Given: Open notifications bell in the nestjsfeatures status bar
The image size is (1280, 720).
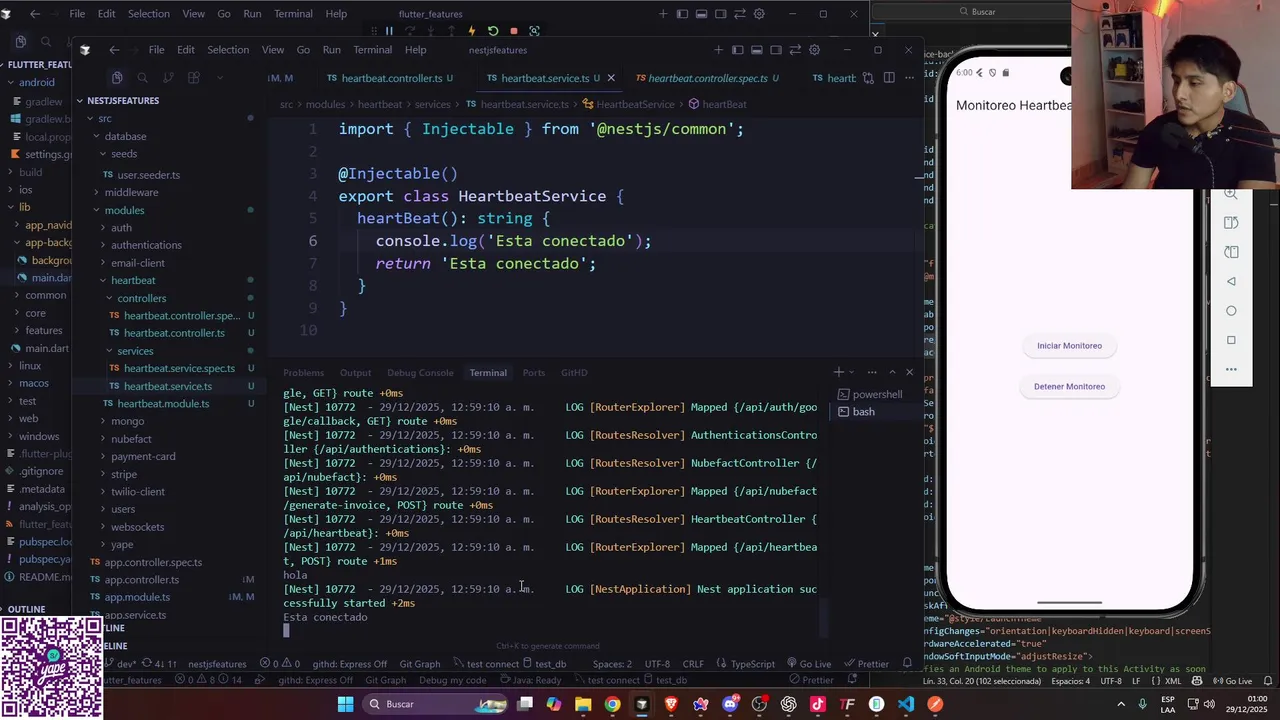Looking at the screenshot, I should 907,664.
